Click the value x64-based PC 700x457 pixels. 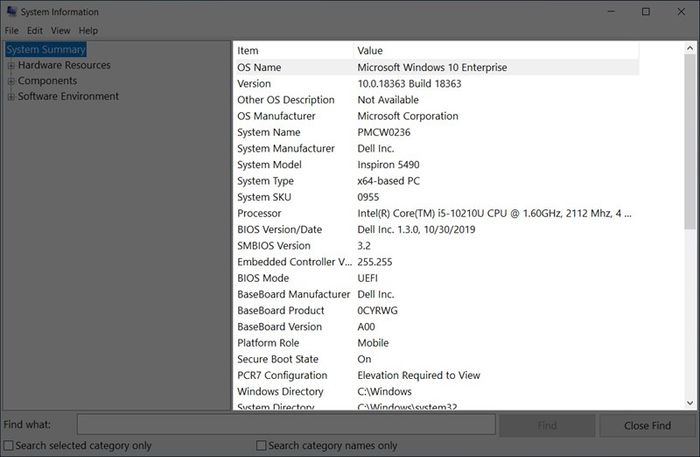pyautogui.click(x=388, y=181)
